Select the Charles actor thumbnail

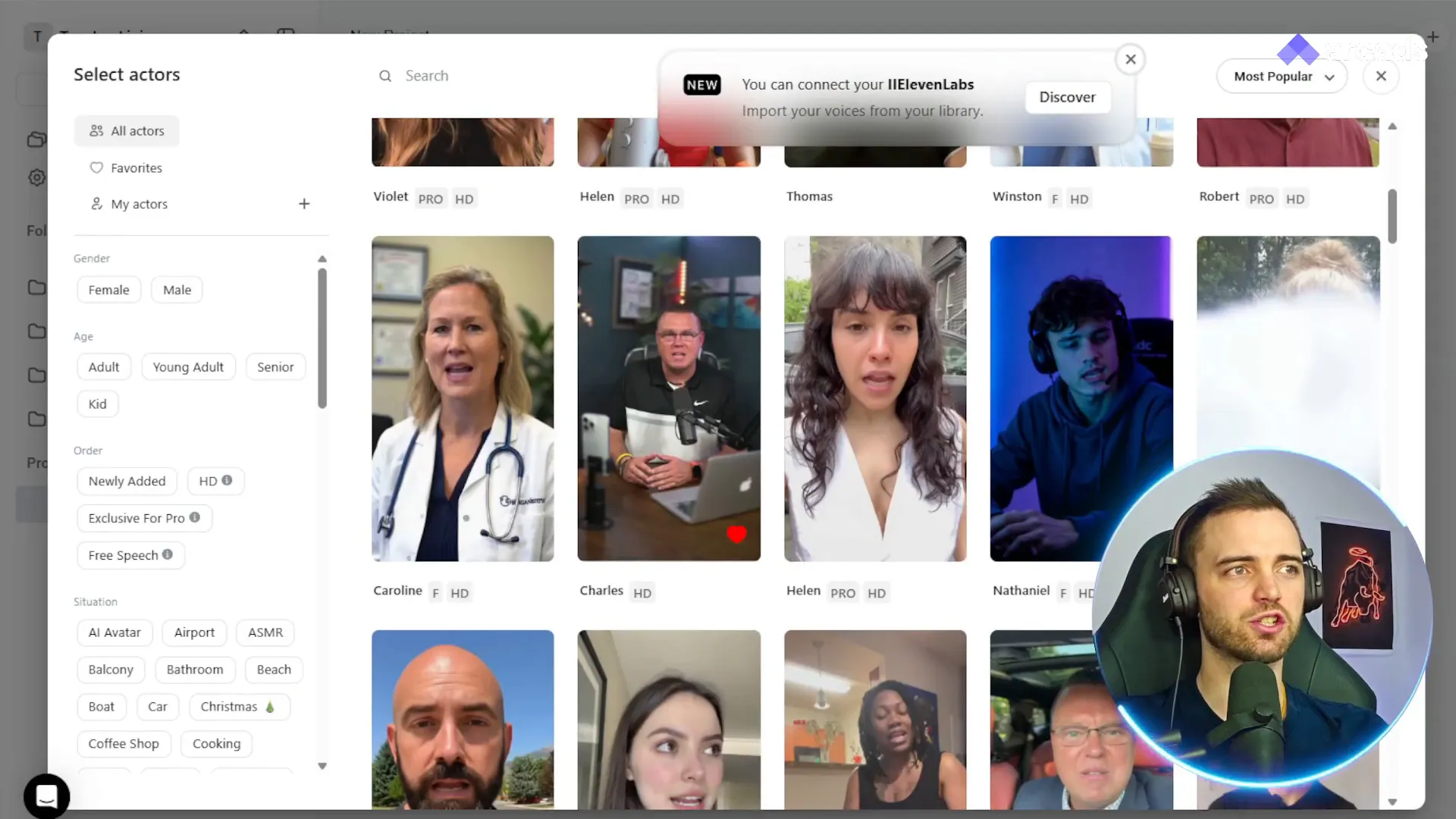coord(669,399)
